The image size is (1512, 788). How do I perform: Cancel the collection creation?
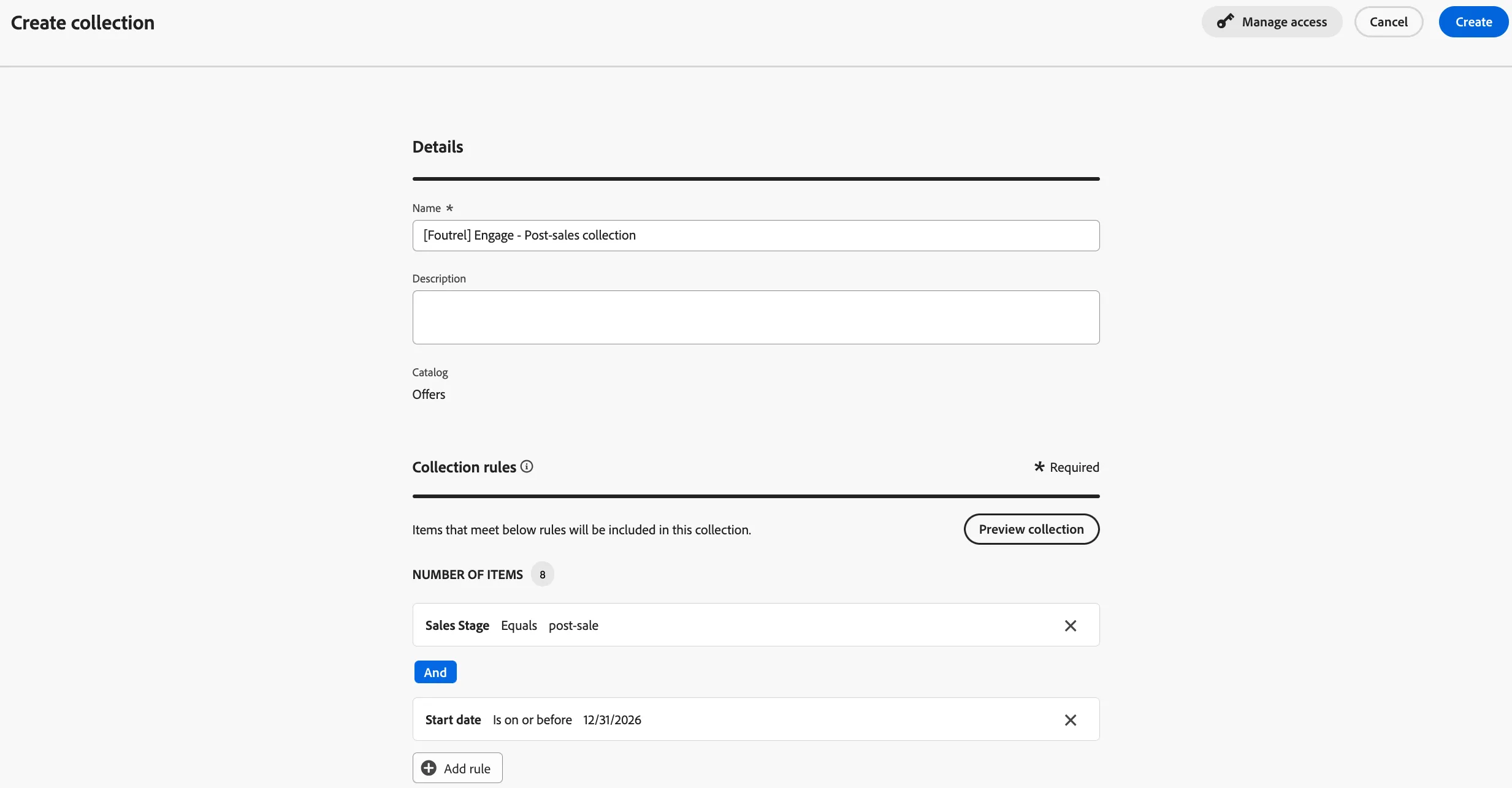[1388, 22]
